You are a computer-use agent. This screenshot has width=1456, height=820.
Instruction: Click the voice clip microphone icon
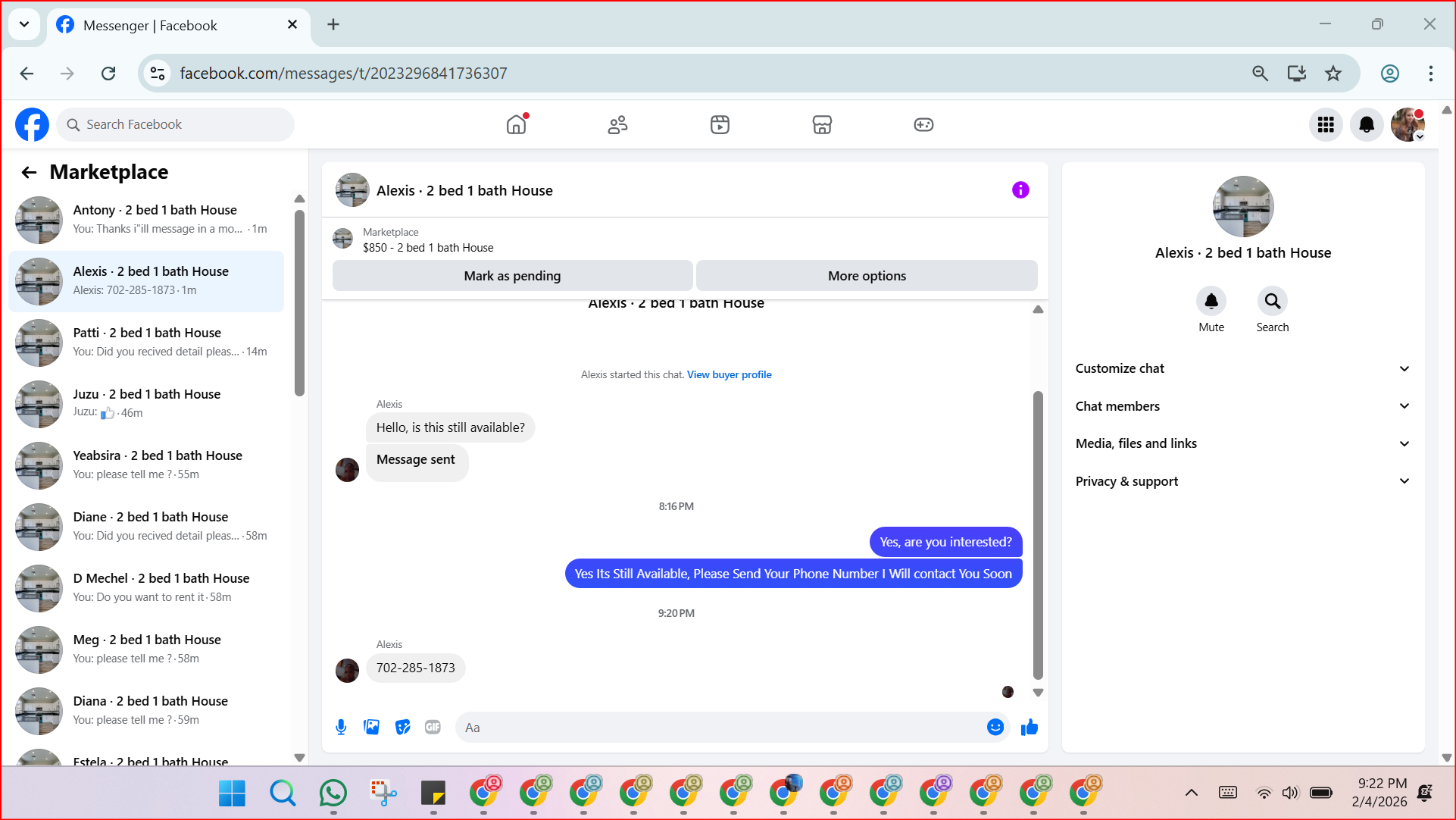(341, 728)
